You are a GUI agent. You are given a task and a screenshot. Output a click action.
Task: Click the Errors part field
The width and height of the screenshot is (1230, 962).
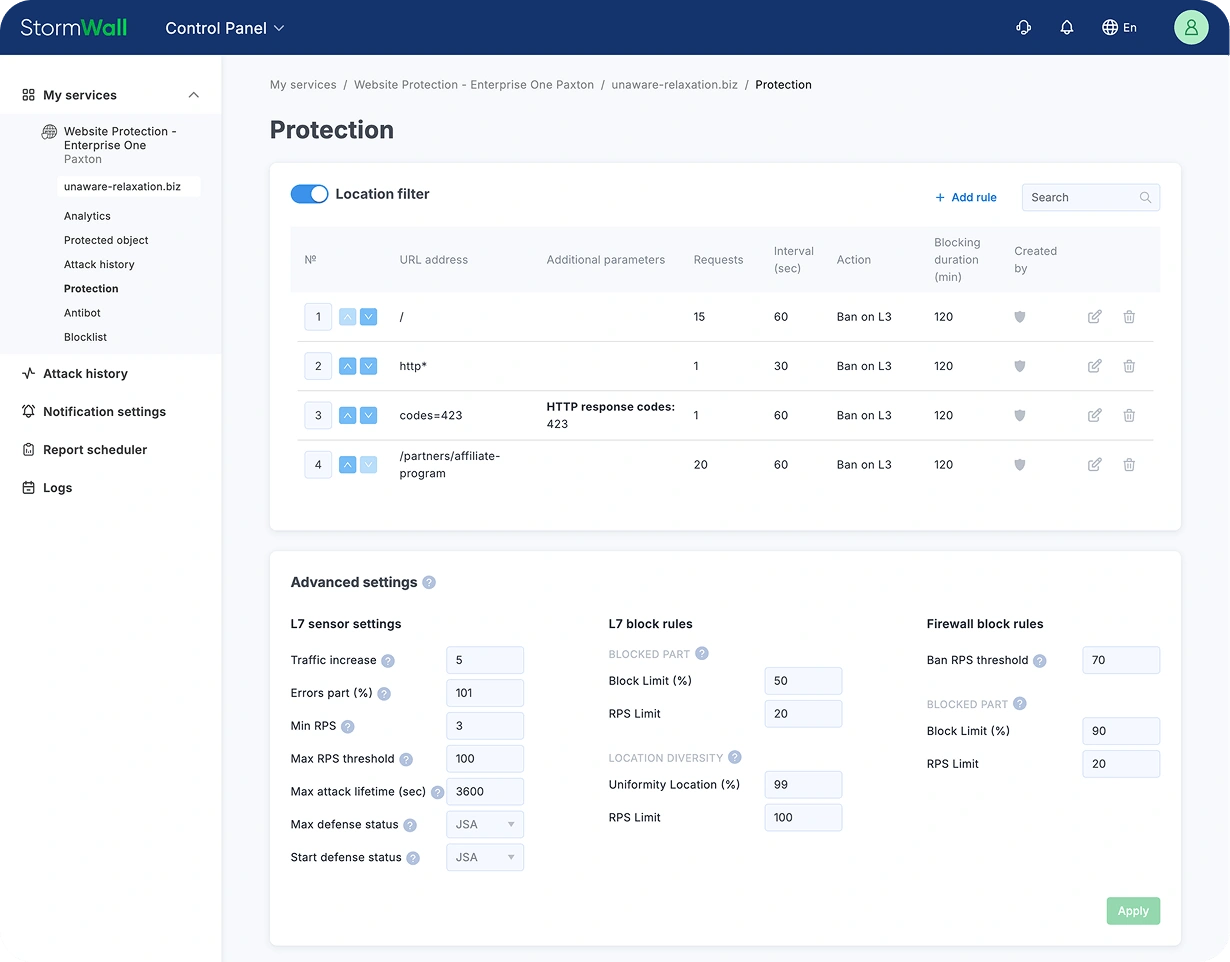coord(485,693)
